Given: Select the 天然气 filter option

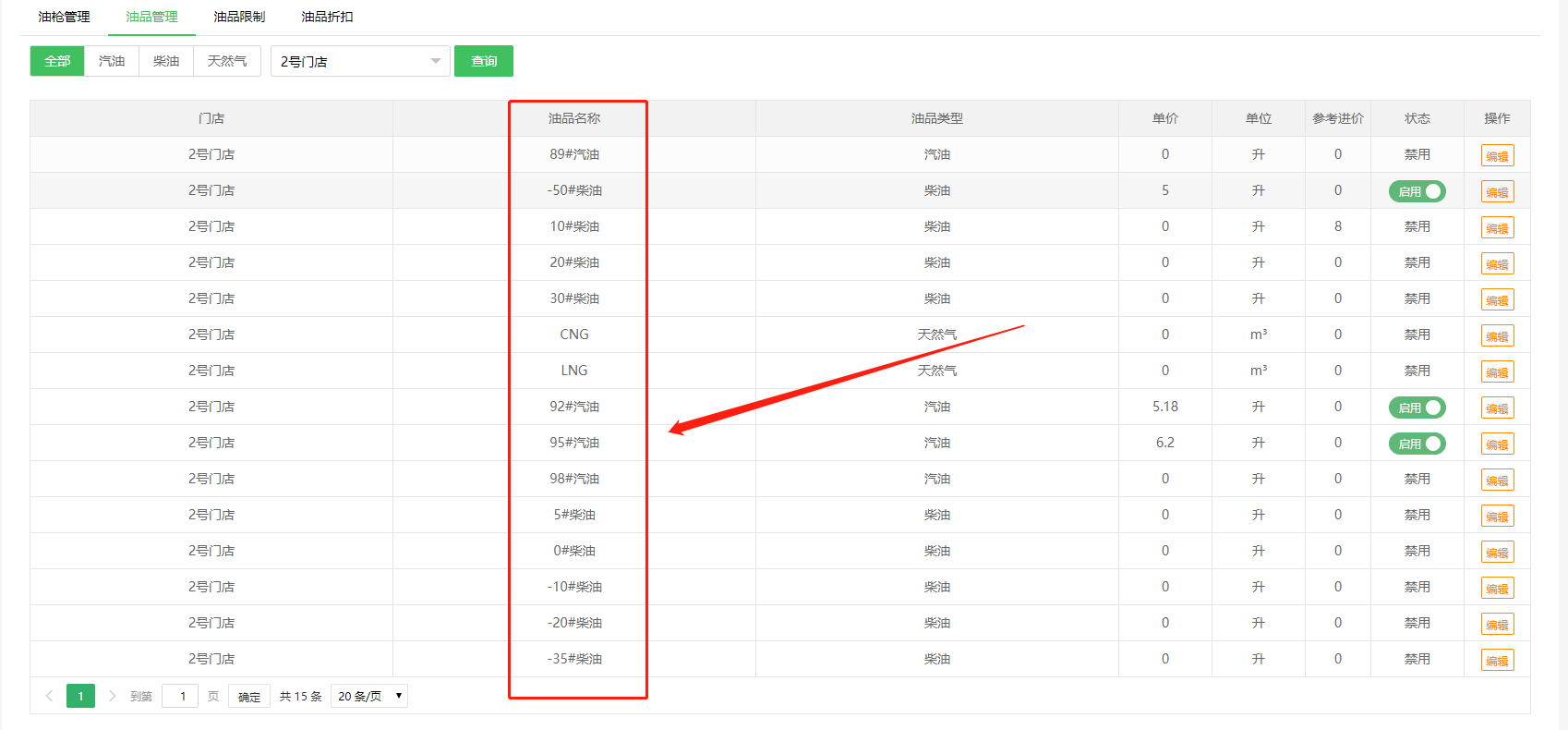Looking at the screenshot, I should pyautogui.click(x=227, y=61).
